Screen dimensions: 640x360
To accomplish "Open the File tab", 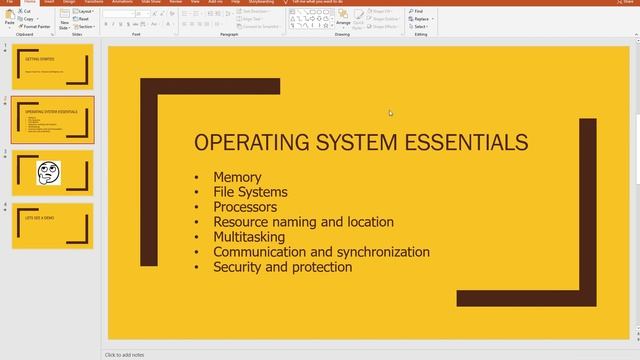I will [9, 2].
